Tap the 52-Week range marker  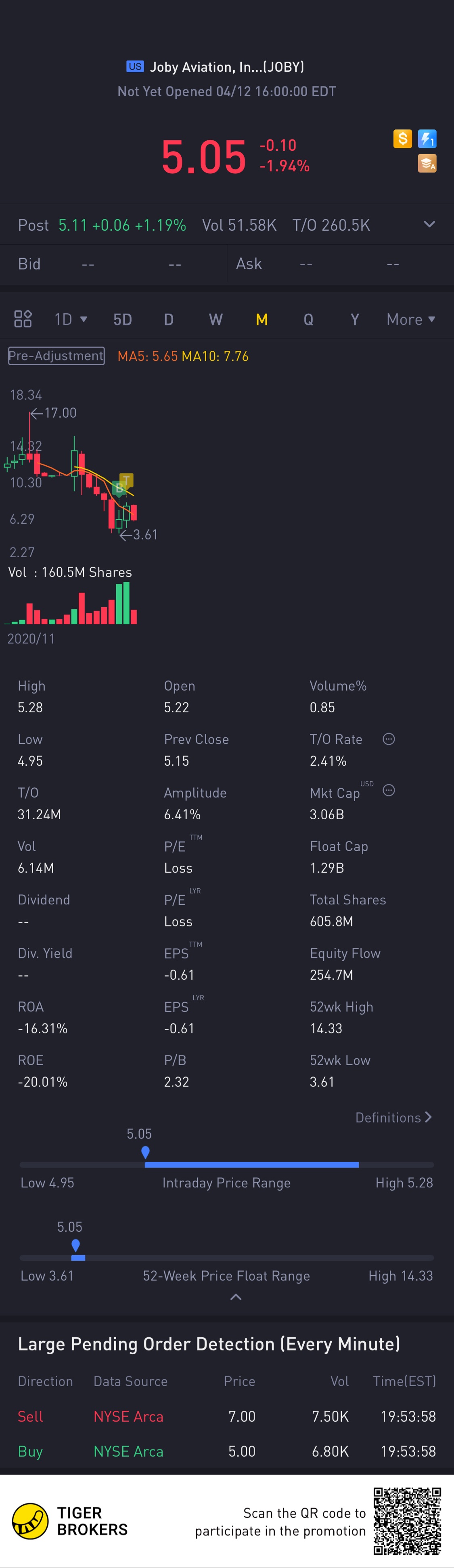(75, 1245)
